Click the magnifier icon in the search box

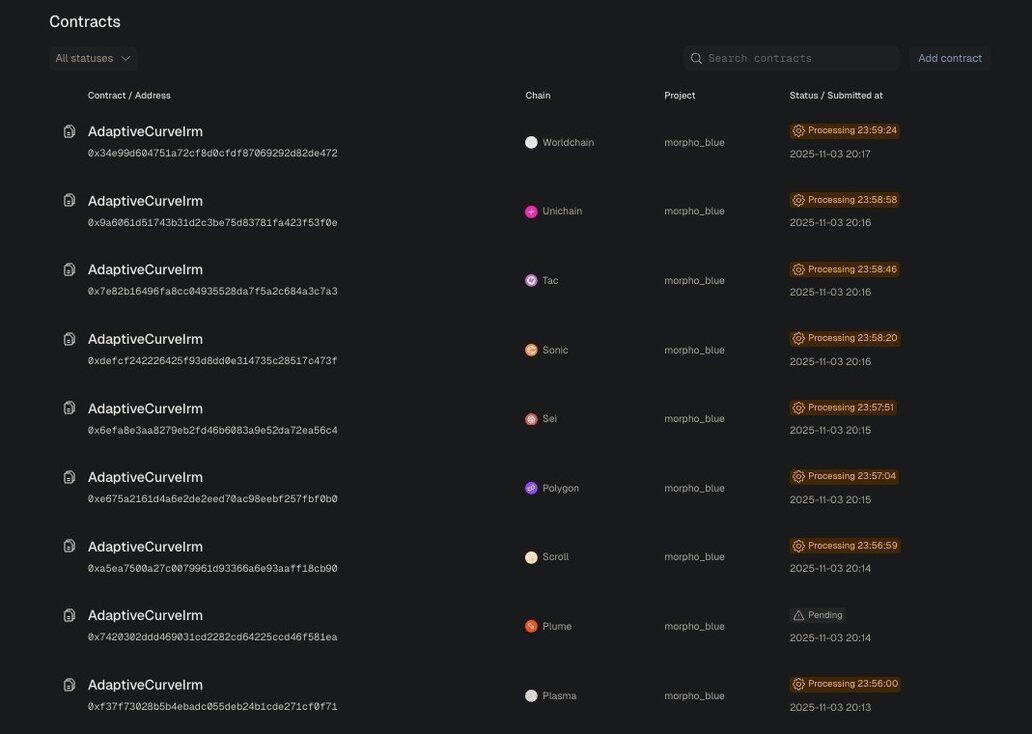pos(696,58)
